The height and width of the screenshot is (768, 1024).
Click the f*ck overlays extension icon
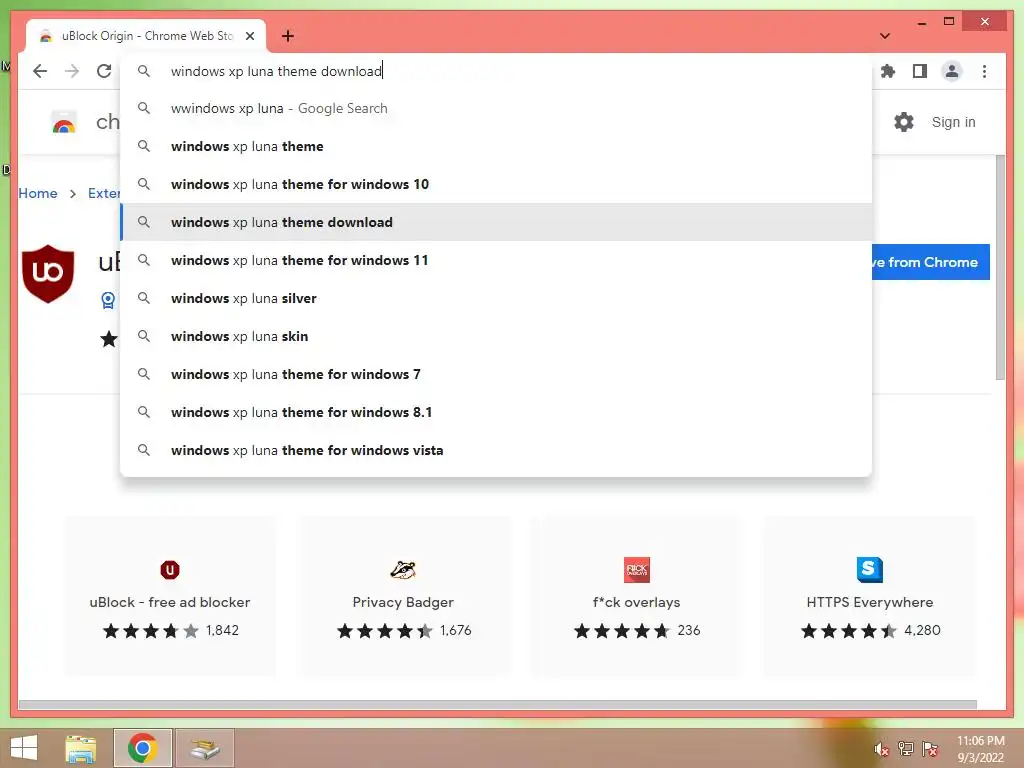[637, 570]
